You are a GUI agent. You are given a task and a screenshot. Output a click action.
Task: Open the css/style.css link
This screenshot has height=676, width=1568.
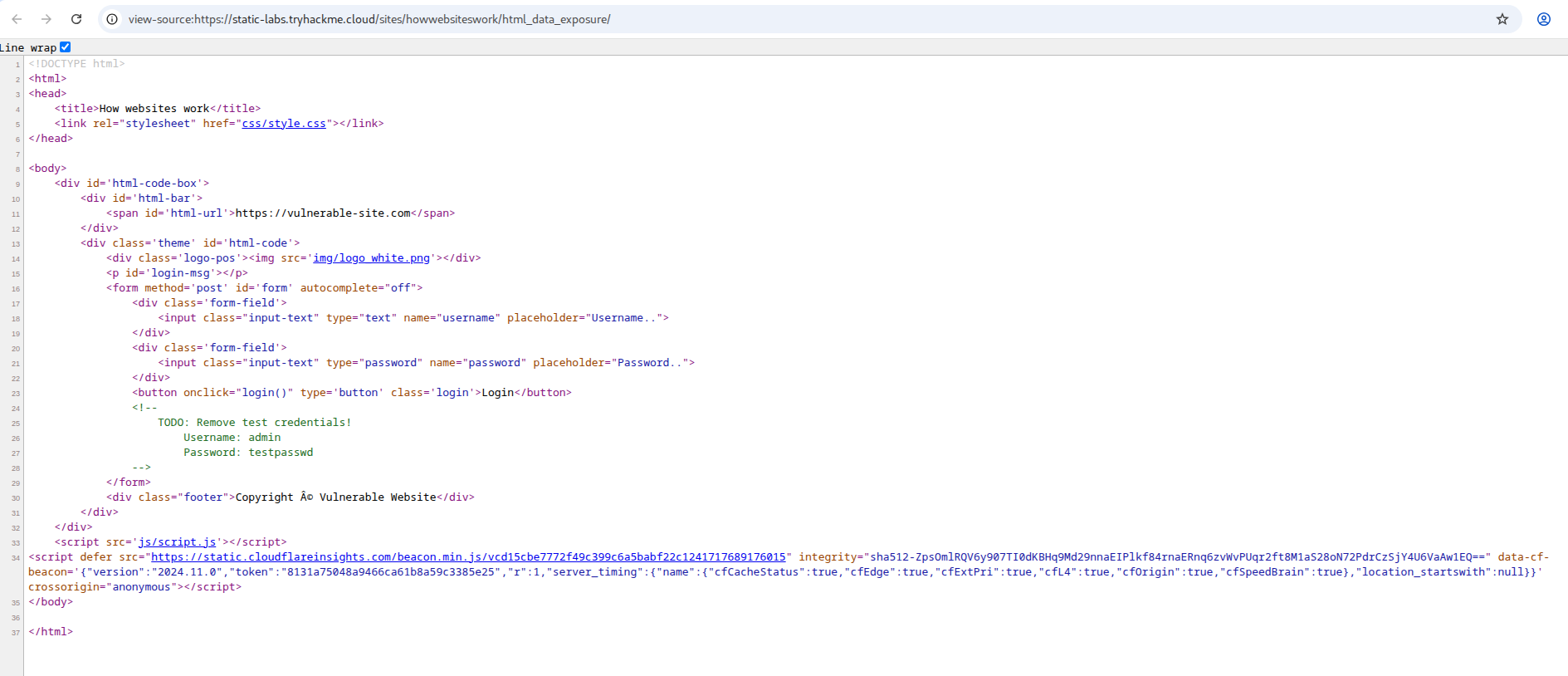click(283, 124)
